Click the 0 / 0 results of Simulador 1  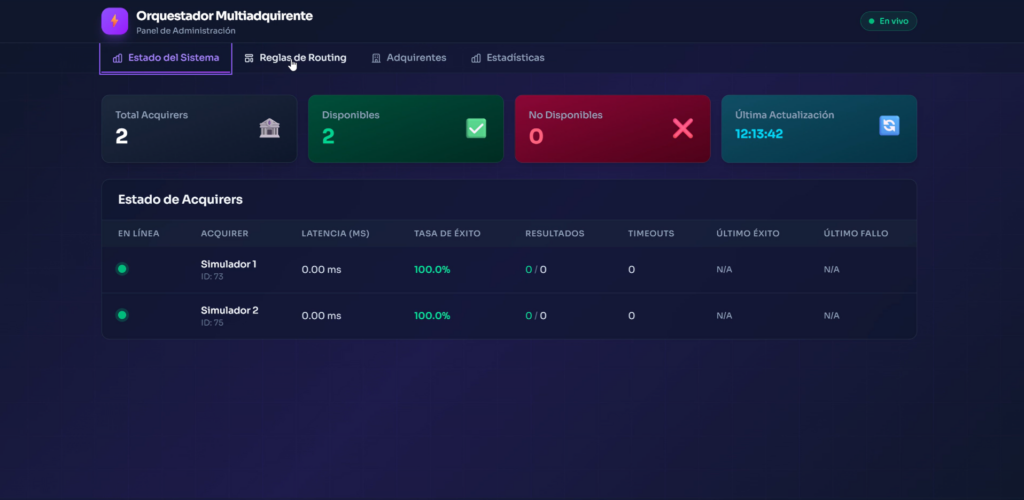coord(536,270)
